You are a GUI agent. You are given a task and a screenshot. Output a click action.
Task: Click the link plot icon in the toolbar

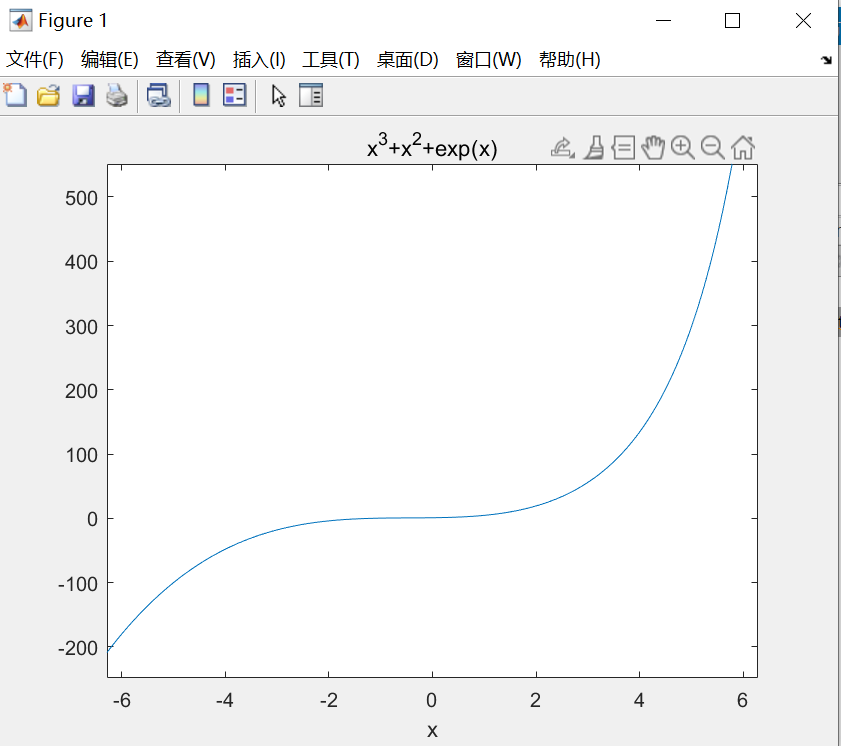(157, 95)
